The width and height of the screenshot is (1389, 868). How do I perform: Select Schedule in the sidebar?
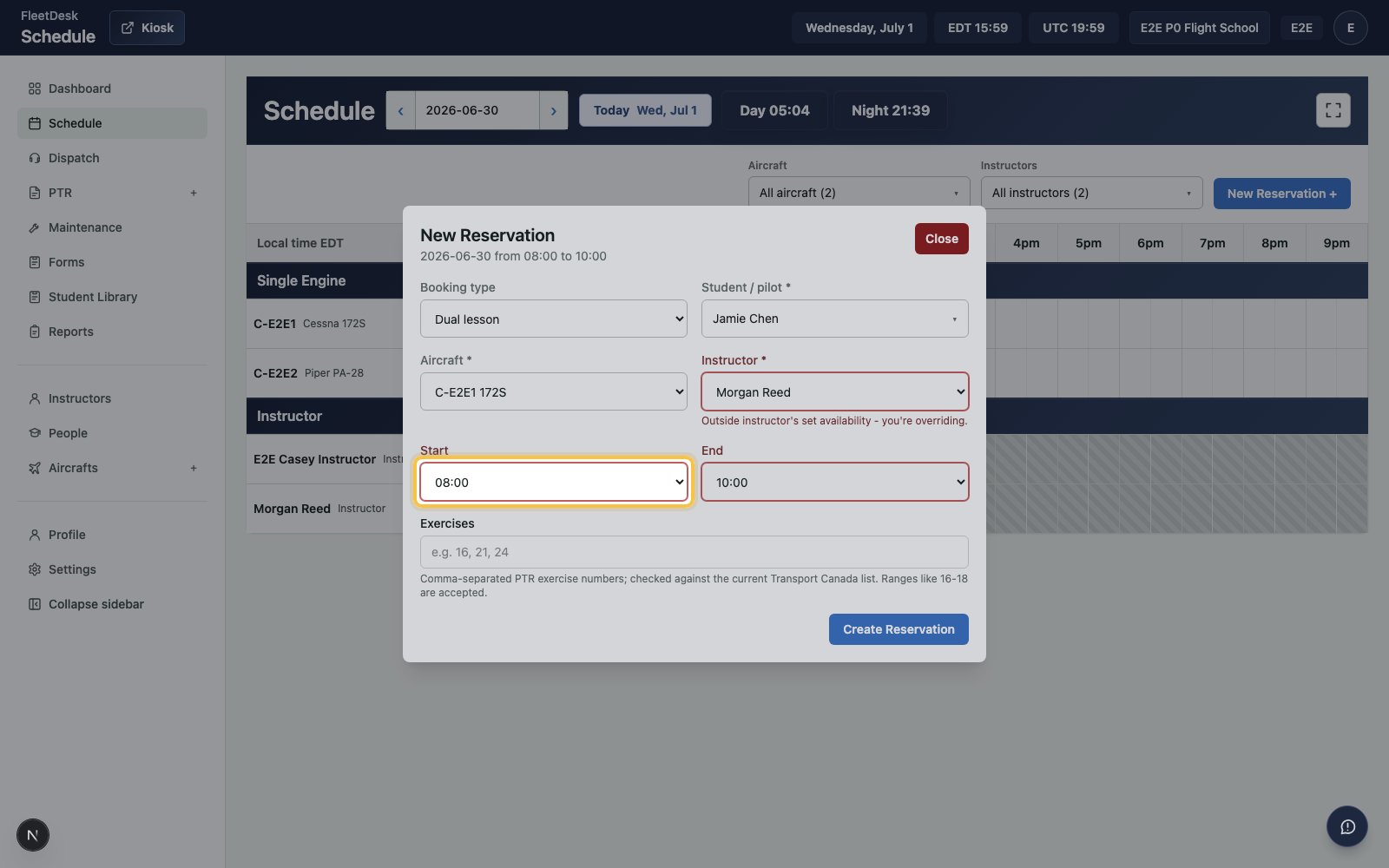(112, 123)
